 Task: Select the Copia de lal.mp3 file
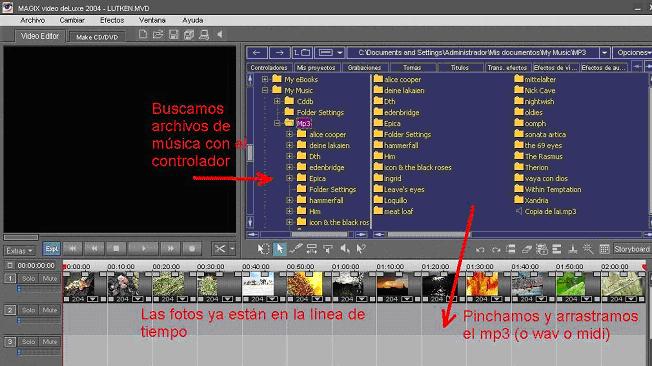coord(550,211)
